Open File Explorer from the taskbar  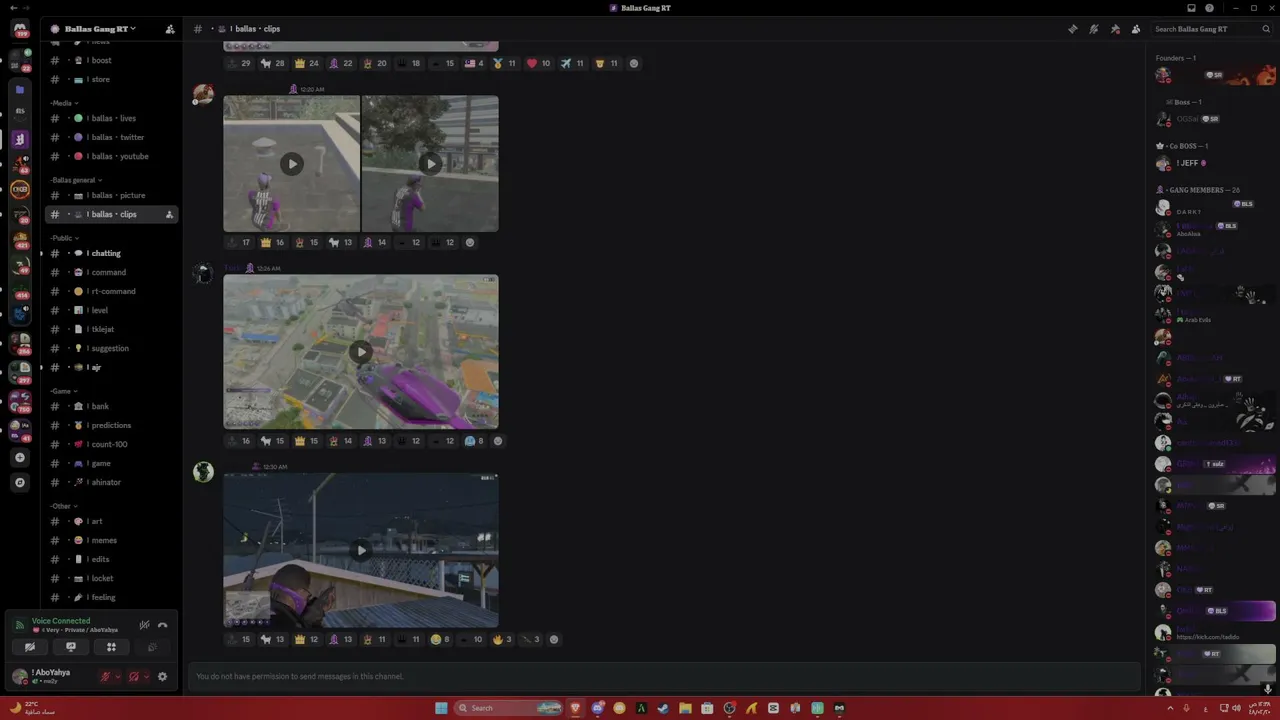pyautogui.click(x=685, y=708)
